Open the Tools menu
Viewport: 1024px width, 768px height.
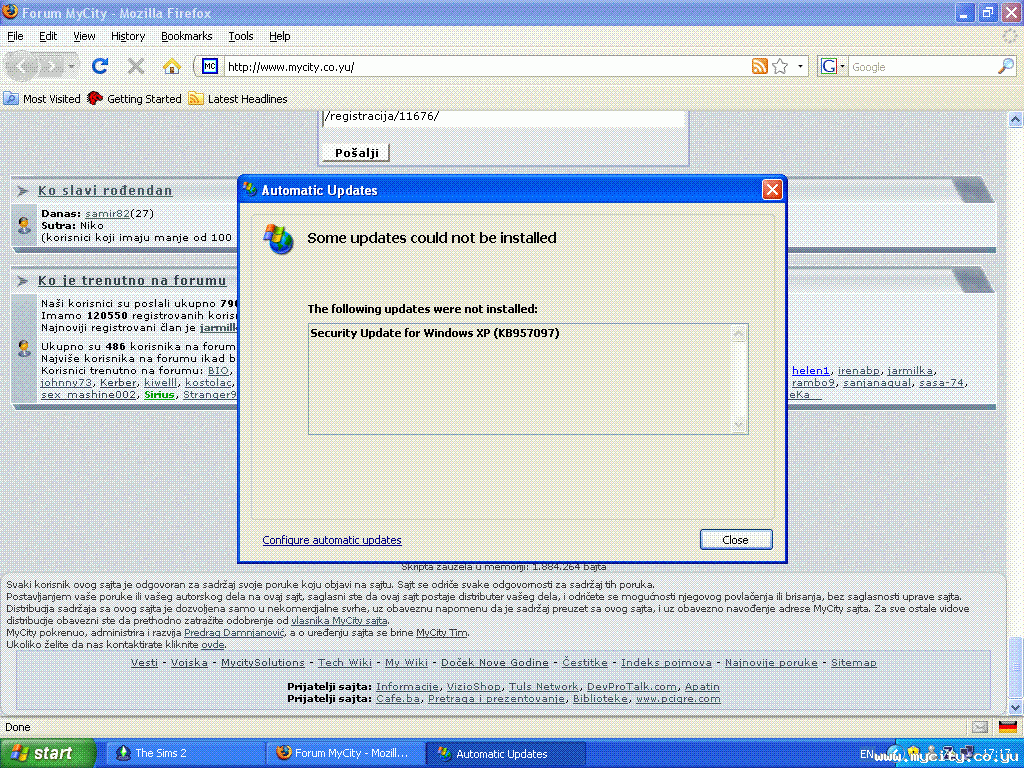240,37
